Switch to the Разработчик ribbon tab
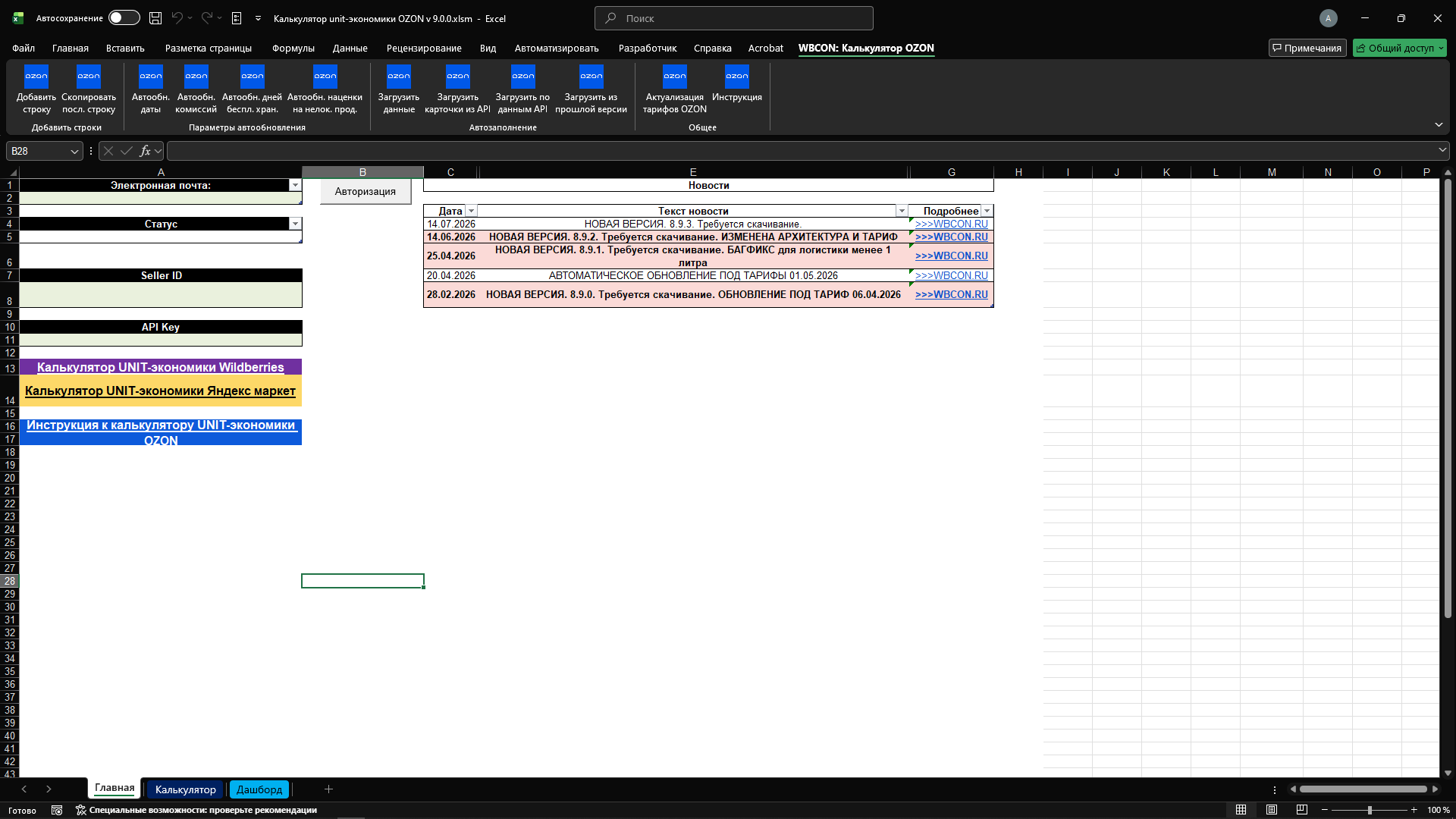This screenshot has height=819, width=1456. pos(648,48)
